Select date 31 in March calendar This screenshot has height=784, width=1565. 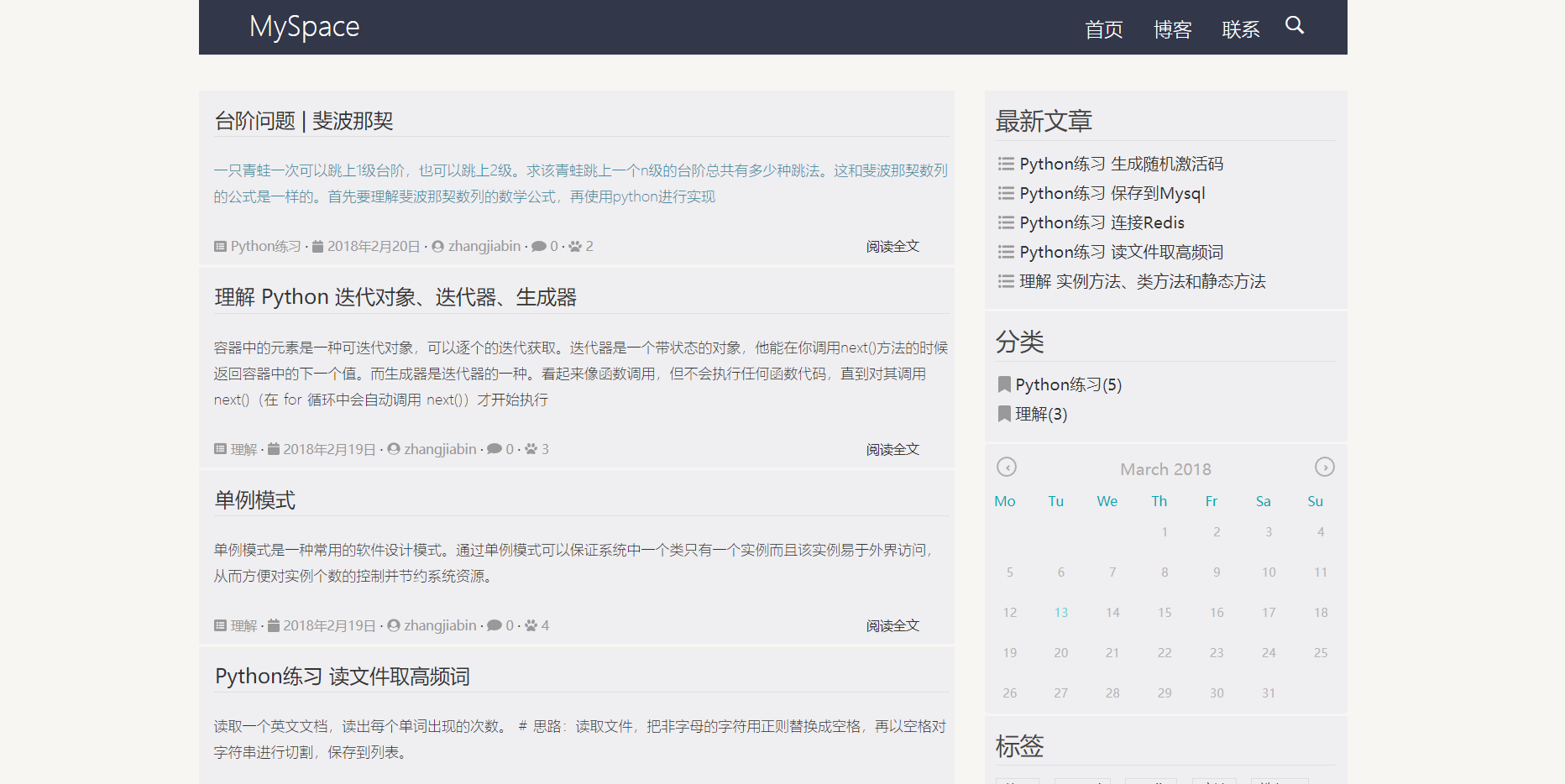click(x=1269, y=693)
